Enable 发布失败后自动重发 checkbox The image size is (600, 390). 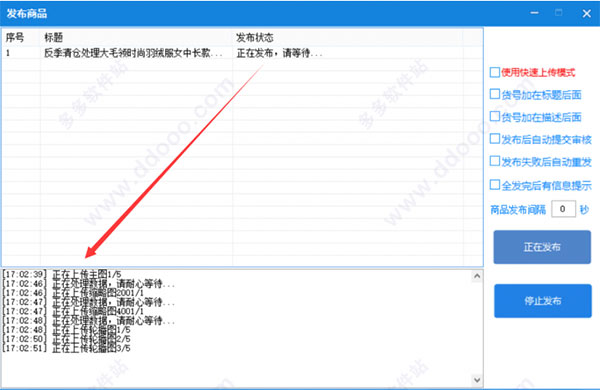pos(495,161)
